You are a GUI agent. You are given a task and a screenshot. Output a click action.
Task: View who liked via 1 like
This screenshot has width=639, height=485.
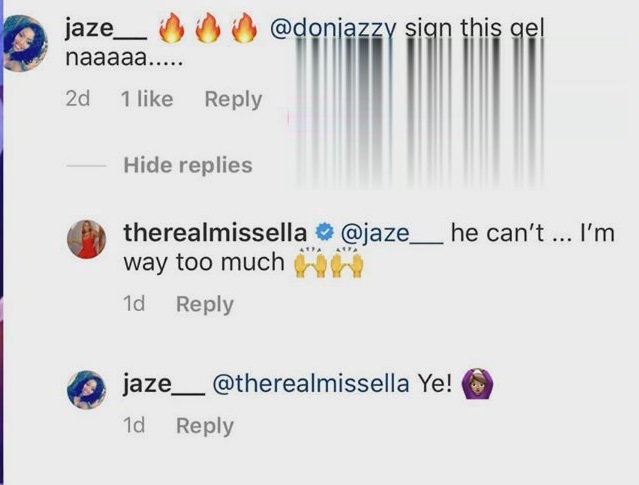pos(147,99)
